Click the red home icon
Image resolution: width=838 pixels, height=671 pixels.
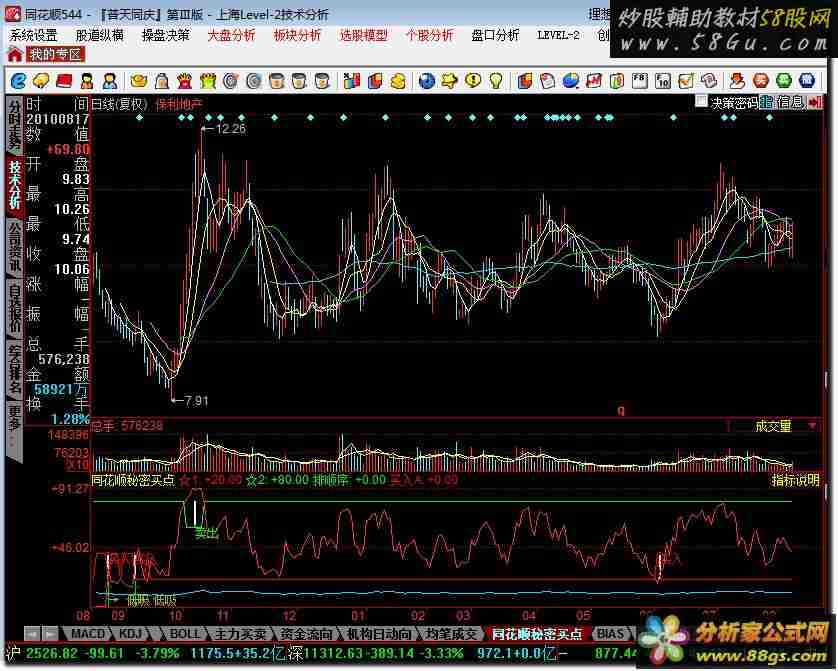point(14,54)
